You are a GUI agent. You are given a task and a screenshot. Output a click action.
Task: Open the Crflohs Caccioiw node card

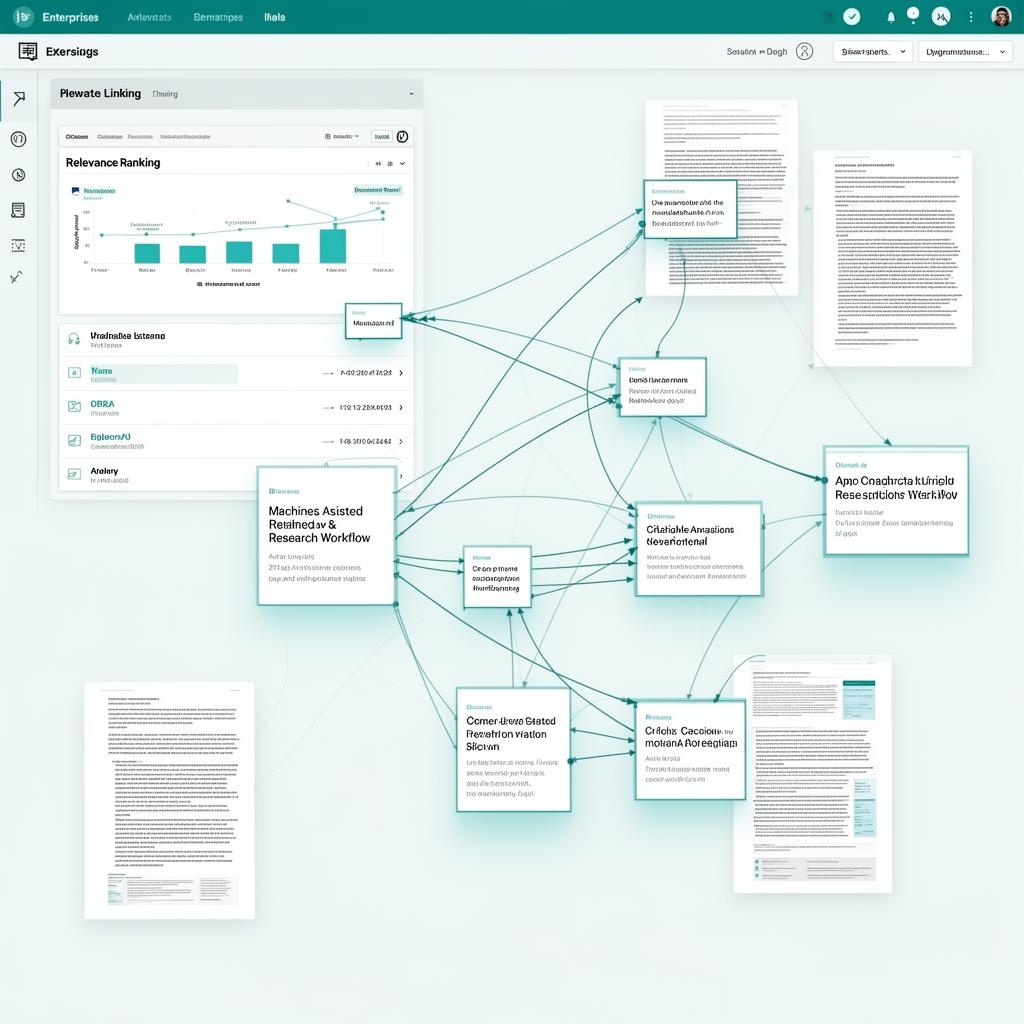[690, 750]
